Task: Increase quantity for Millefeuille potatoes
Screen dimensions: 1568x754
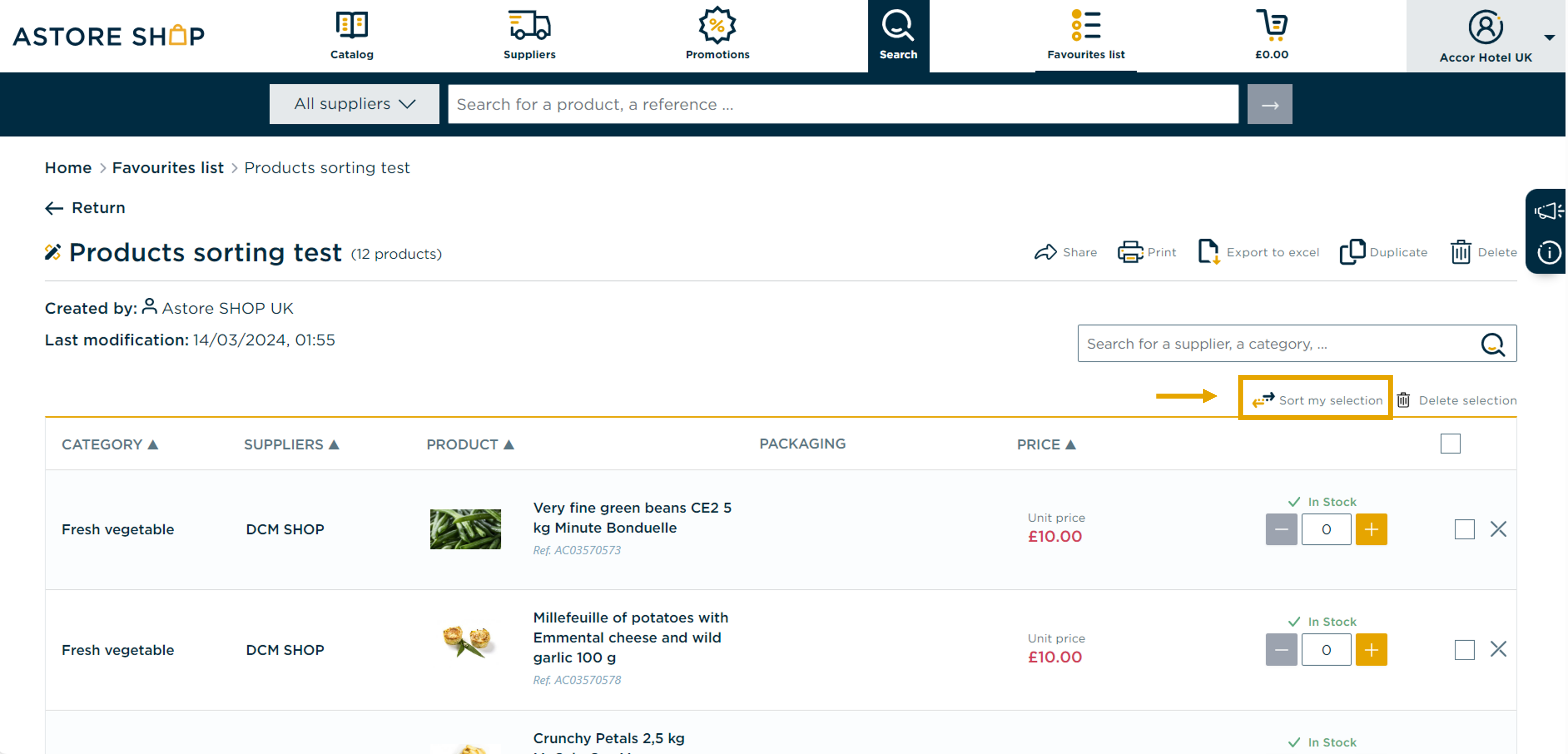Action: (x=1371, y=650)
